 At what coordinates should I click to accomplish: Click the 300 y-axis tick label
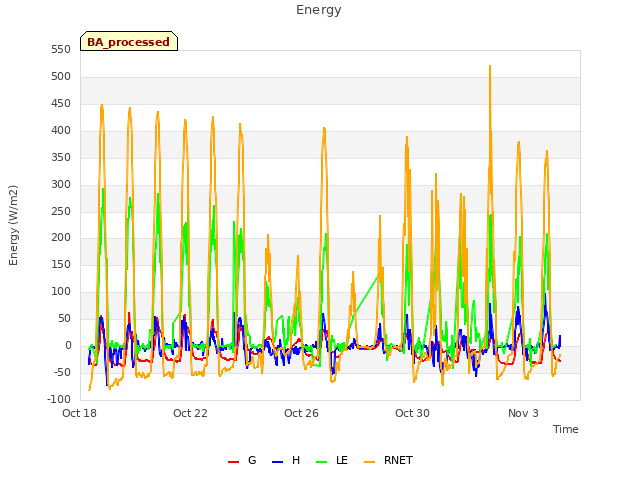pyautogui.click(x=61, y=184)
